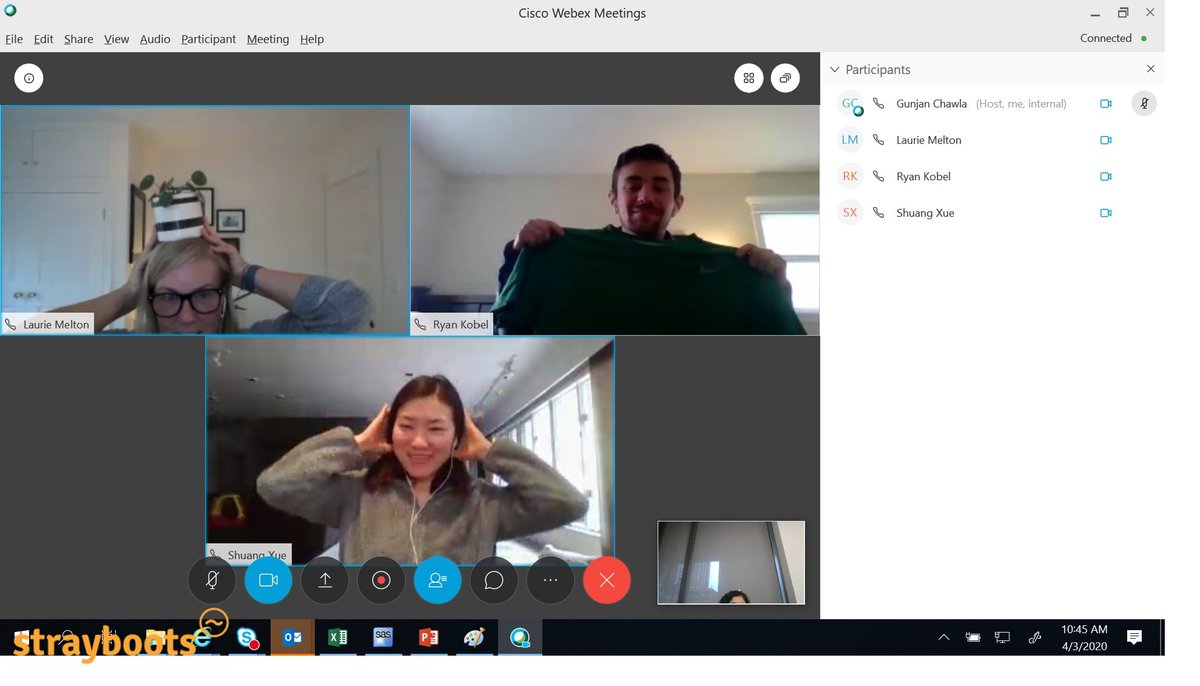Click video icon in Ryan Kobel row
The height and width of the screenshot is (686, 1200).
pyautogui.click(x=1106, y=176)
